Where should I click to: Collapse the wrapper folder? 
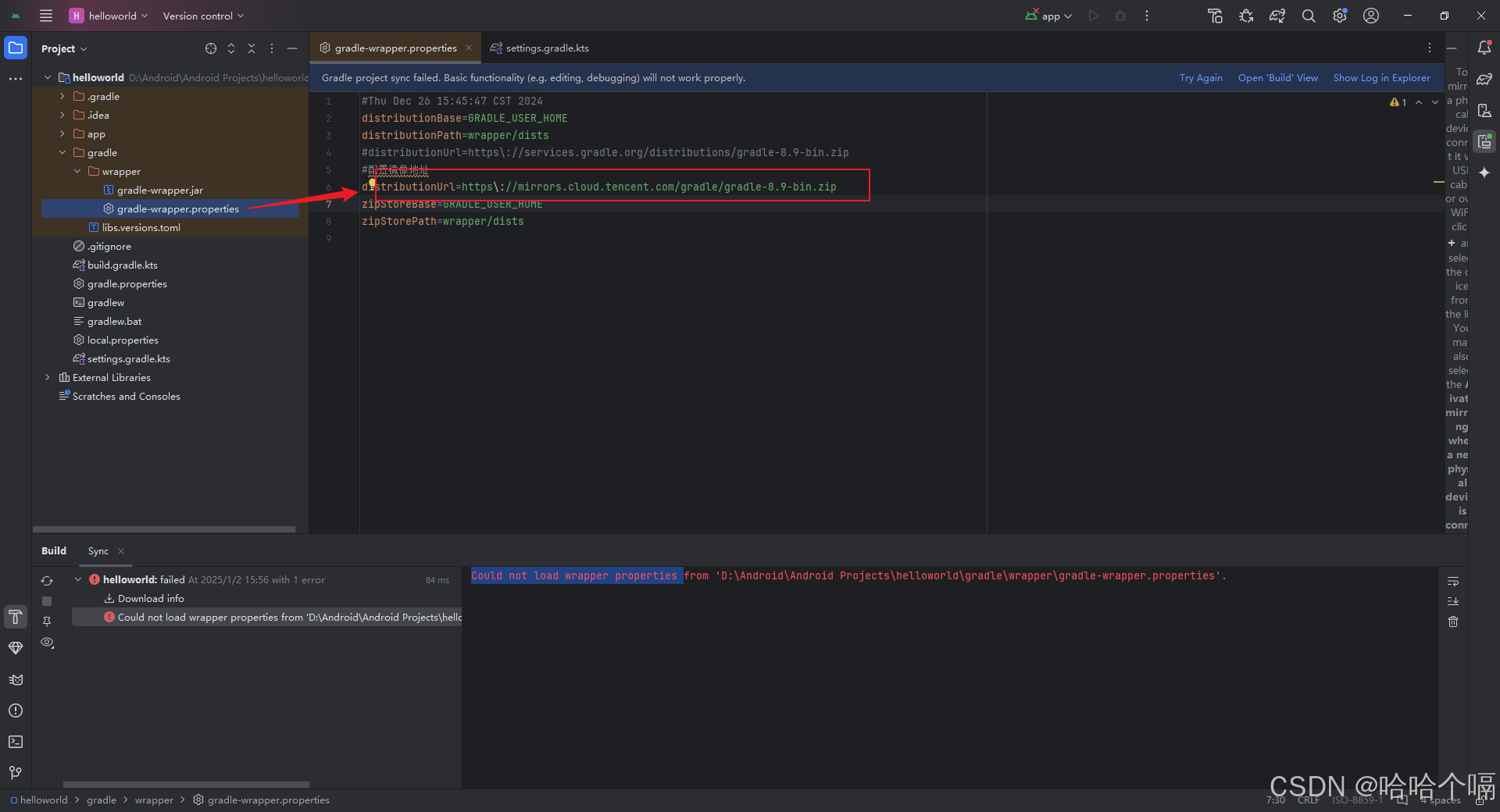pos(77,171)
